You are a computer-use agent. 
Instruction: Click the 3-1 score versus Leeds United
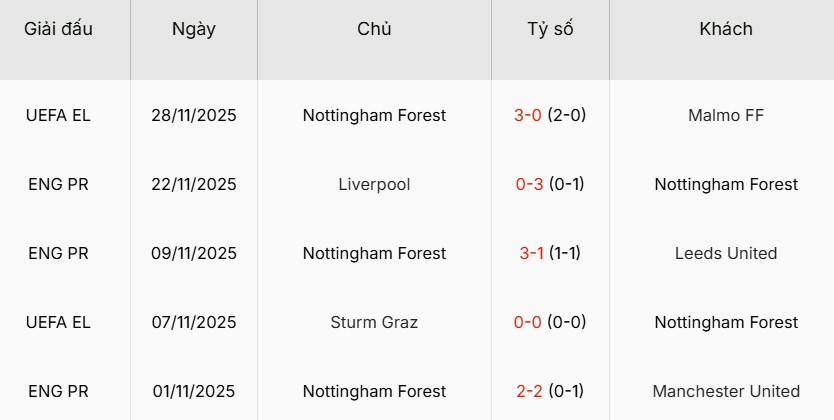[531, 253]
